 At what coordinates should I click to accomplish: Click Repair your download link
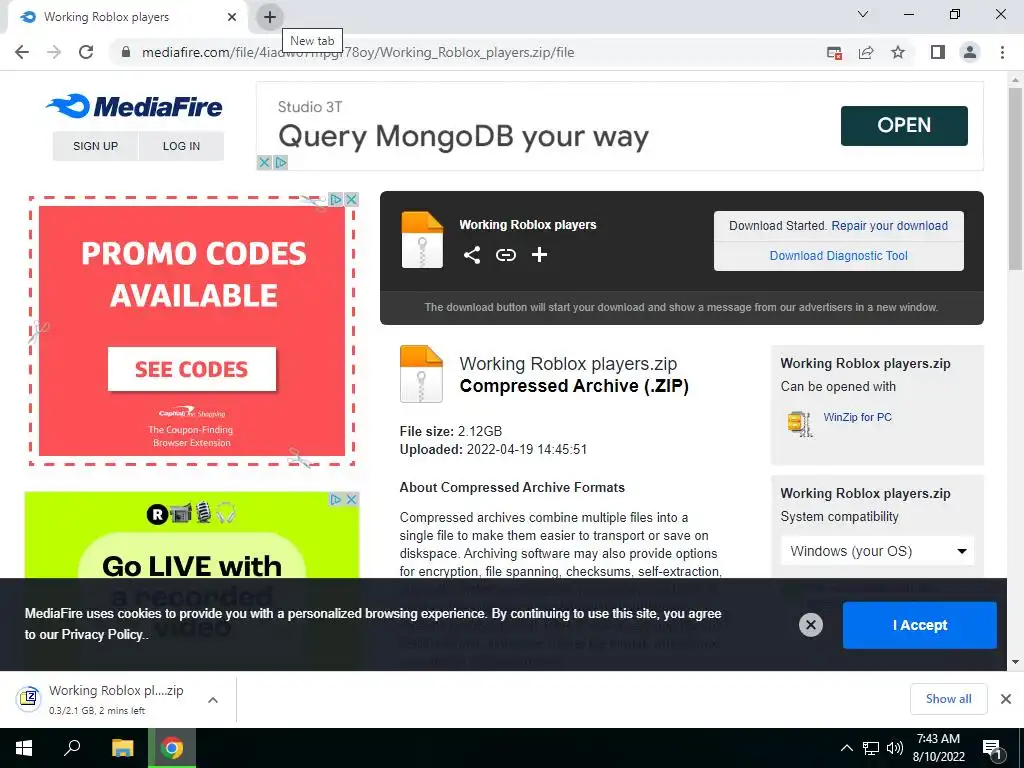click(889, 225)
